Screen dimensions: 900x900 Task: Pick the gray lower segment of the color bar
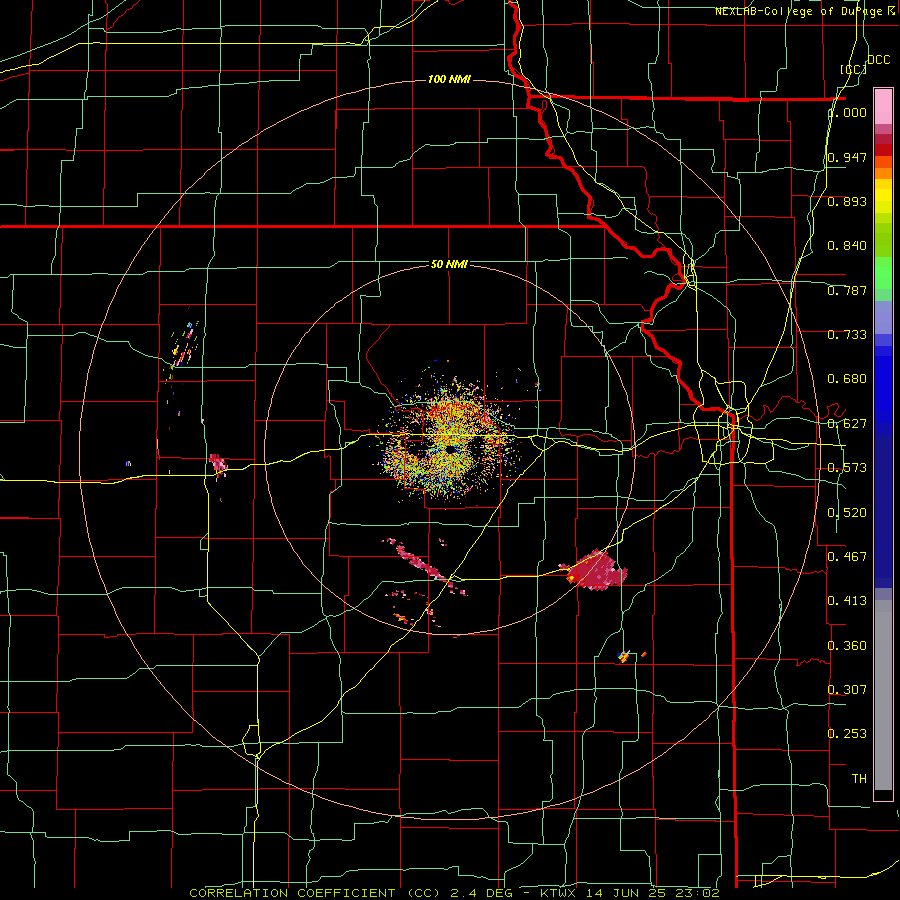pyautogui.click(x=883, y=695)
